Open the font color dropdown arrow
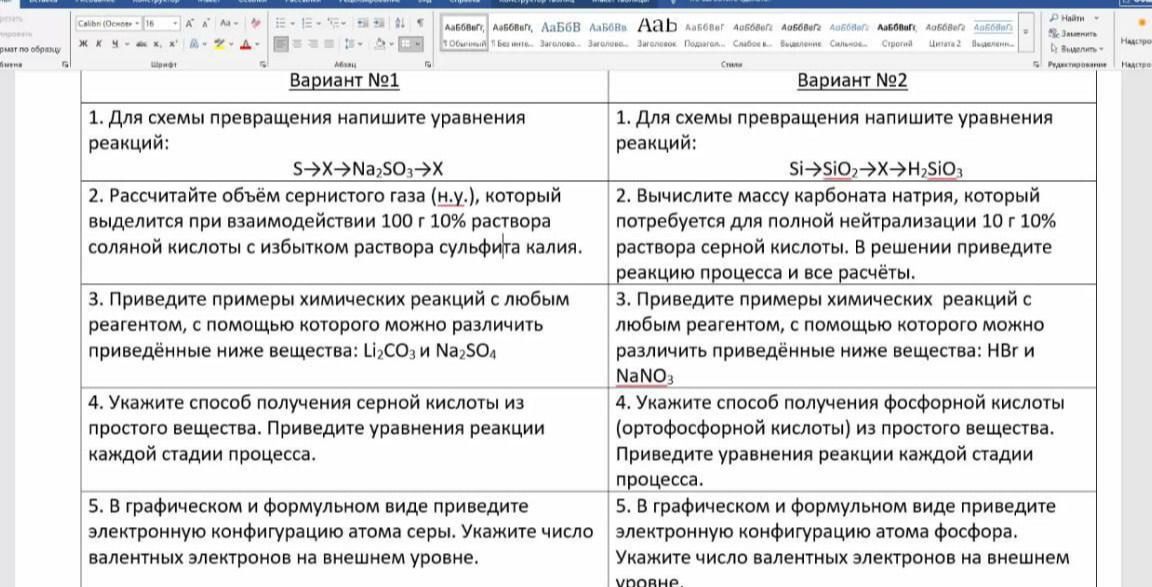 point(257,44)
